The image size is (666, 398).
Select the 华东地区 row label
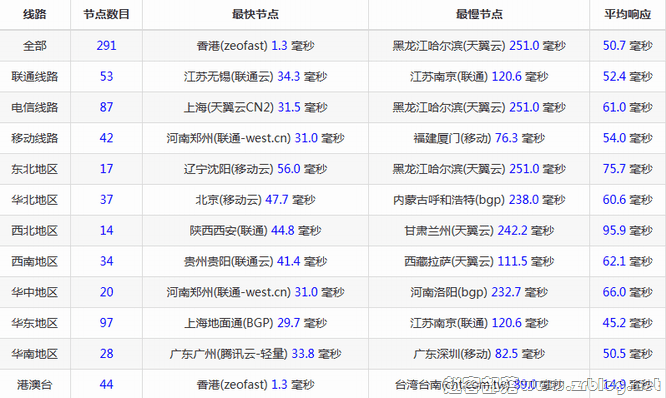point(34,323)
